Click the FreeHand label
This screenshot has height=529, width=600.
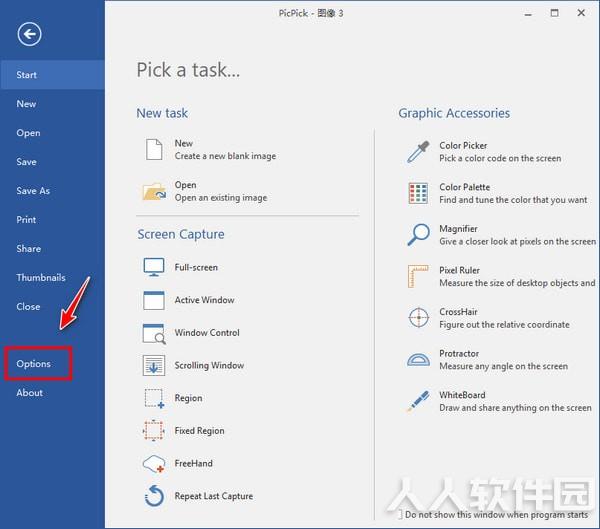coord(193,464)
